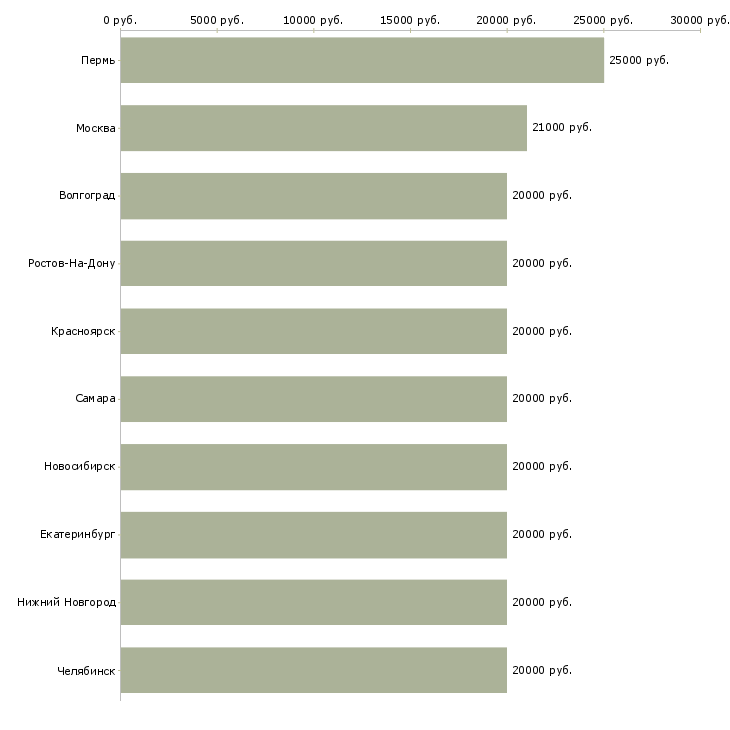Select the Ростов-На-Дону bar

coord(313,263)
